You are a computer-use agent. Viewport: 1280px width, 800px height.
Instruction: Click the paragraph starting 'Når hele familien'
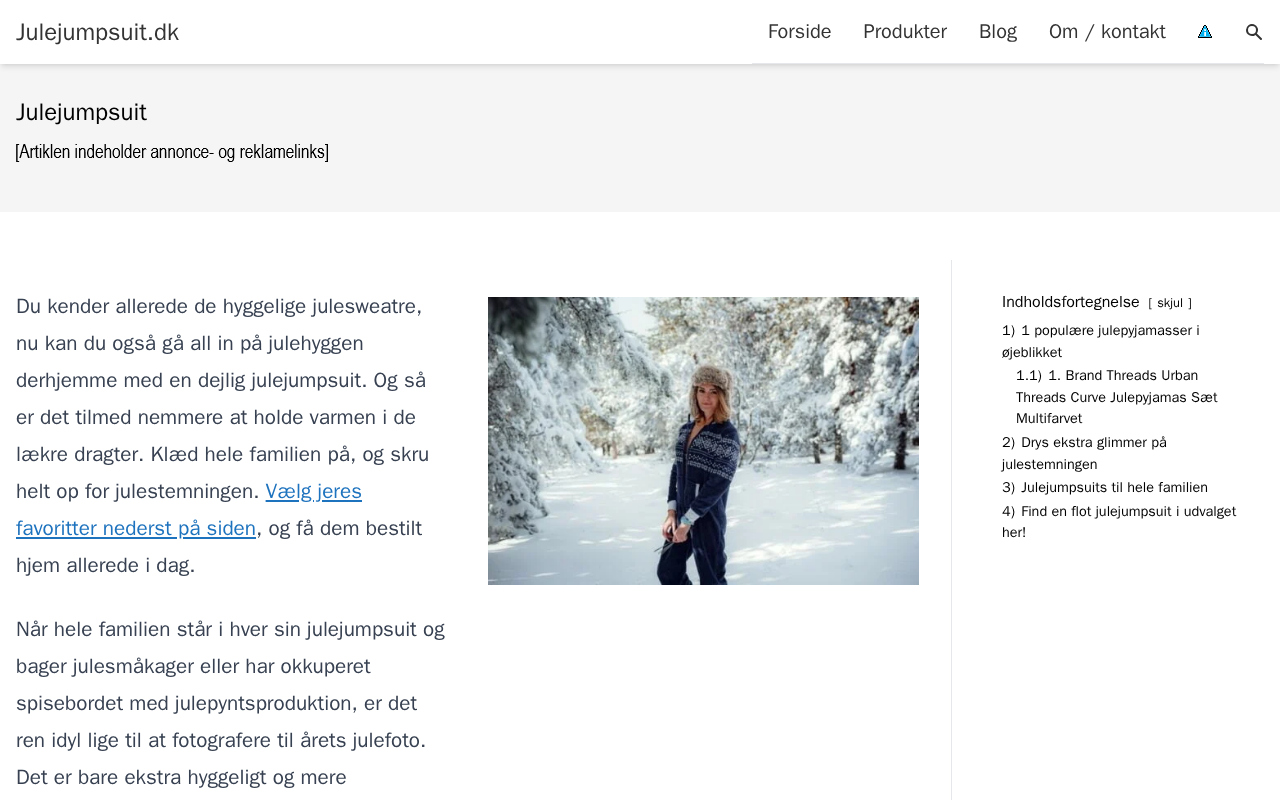tap(230, 703)
